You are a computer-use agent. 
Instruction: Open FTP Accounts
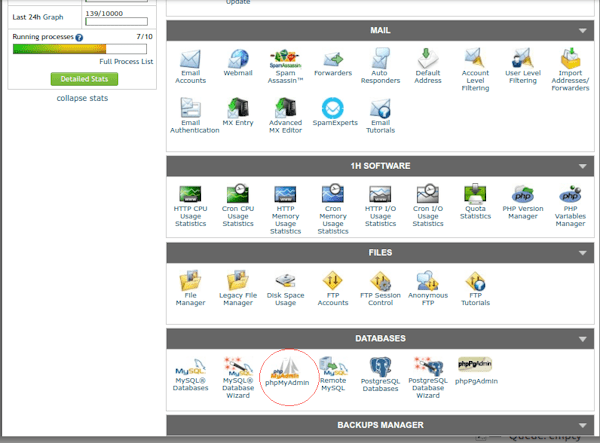click(x=333, y=288)
